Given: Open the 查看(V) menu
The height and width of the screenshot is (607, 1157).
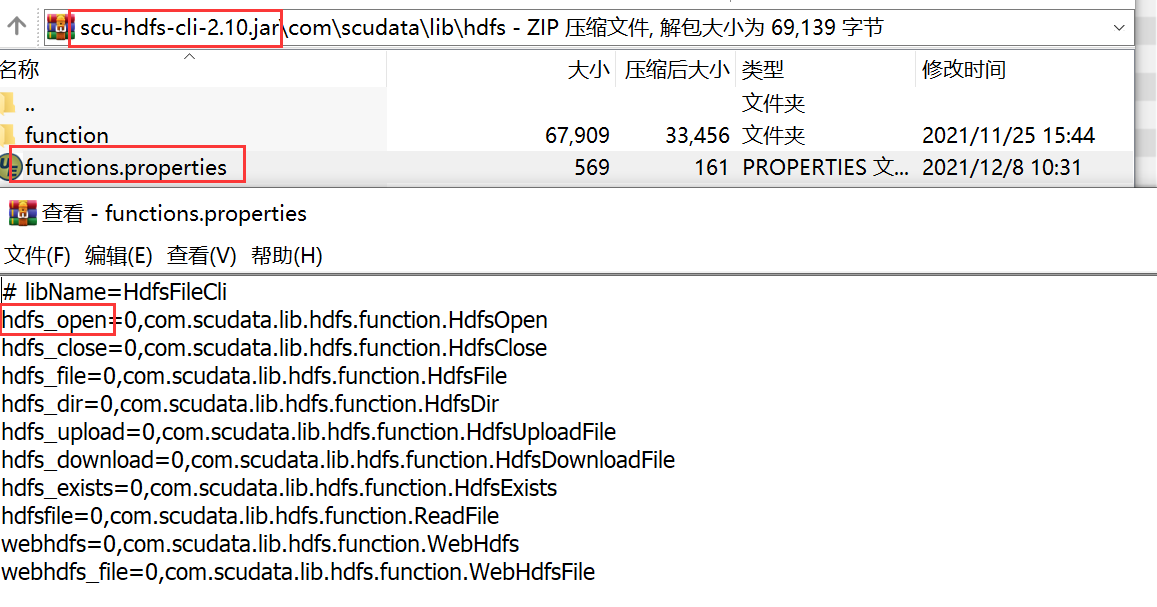Looking at the screenshot, I should pyautogui.click(x=202, y=255).
